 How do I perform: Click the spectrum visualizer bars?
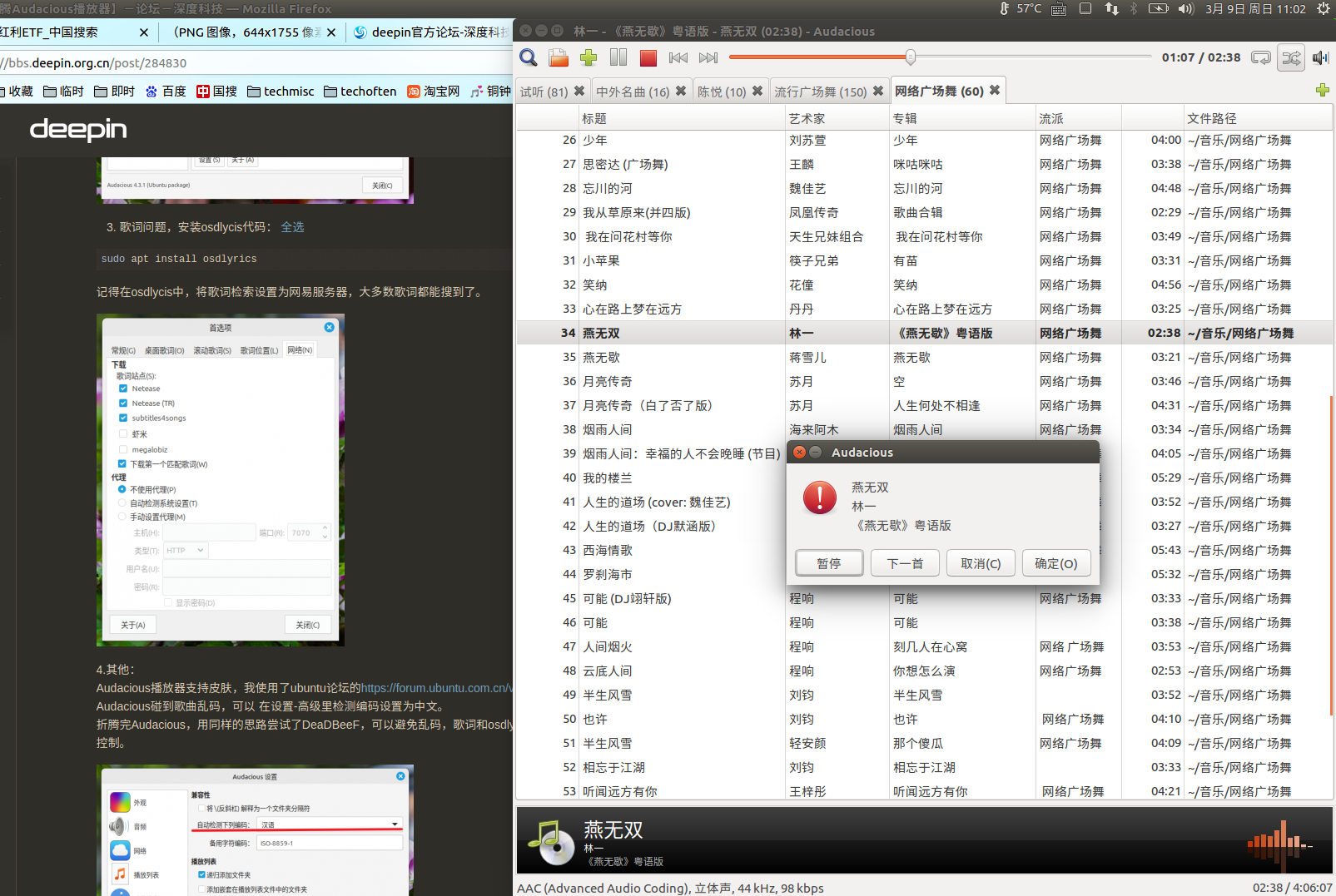1279,845
